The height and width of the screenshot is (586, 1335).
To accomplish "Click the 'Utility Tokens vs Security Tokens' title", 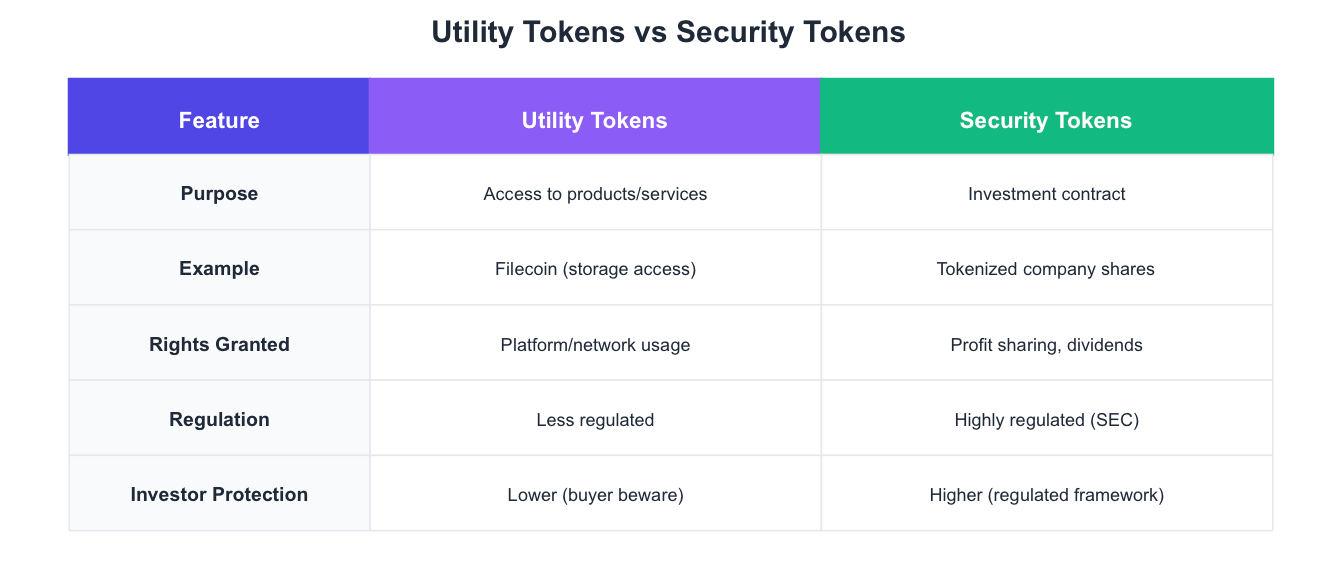I will [667, 32].
